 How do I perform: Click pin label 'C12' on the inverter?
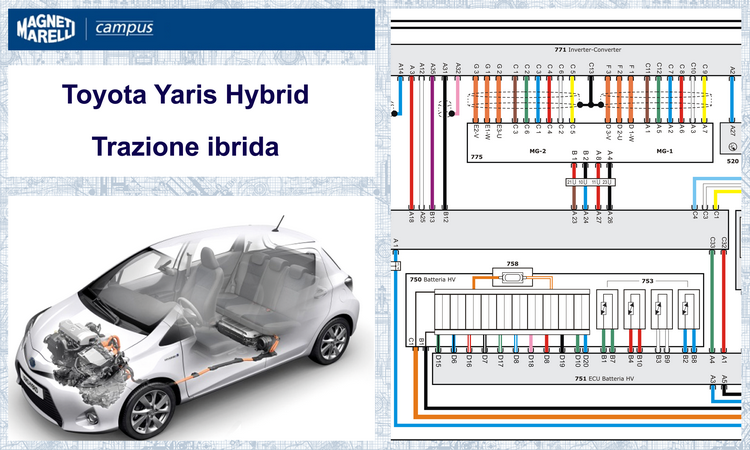pos(659,68)
